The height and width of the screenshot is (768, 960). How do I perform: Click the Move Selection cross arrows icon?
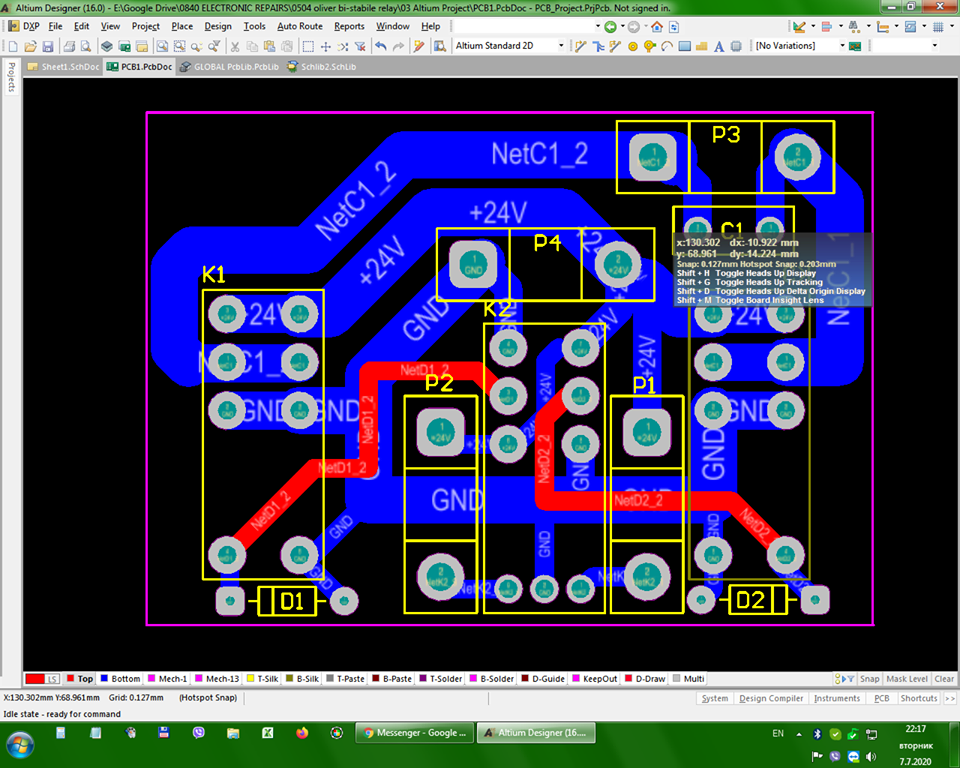326,46
